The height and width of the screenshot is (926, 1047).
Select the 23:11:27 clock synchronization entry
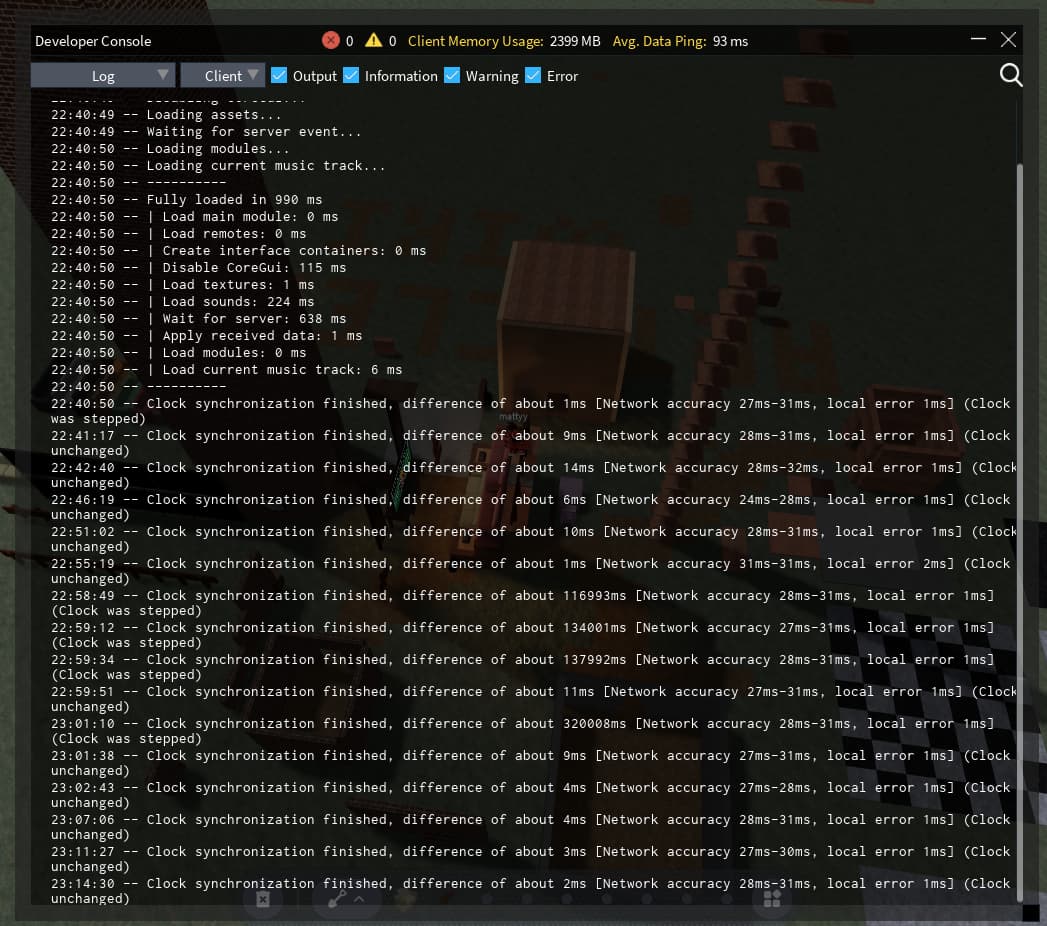(x=531, y=859)
